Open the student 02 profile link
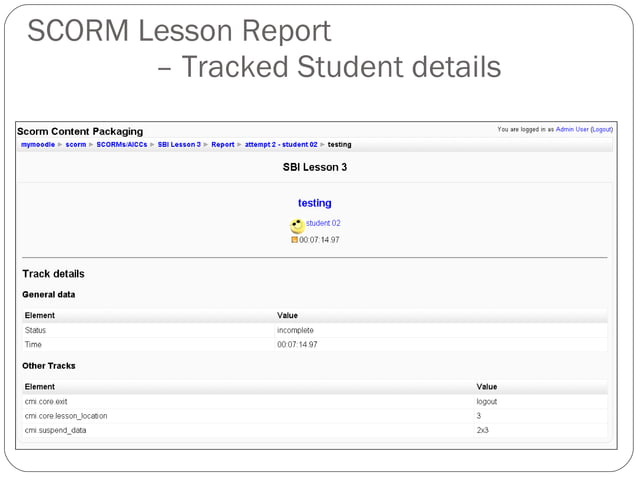The height and width of the screenshot is (478, 638). tap(323, 223)
